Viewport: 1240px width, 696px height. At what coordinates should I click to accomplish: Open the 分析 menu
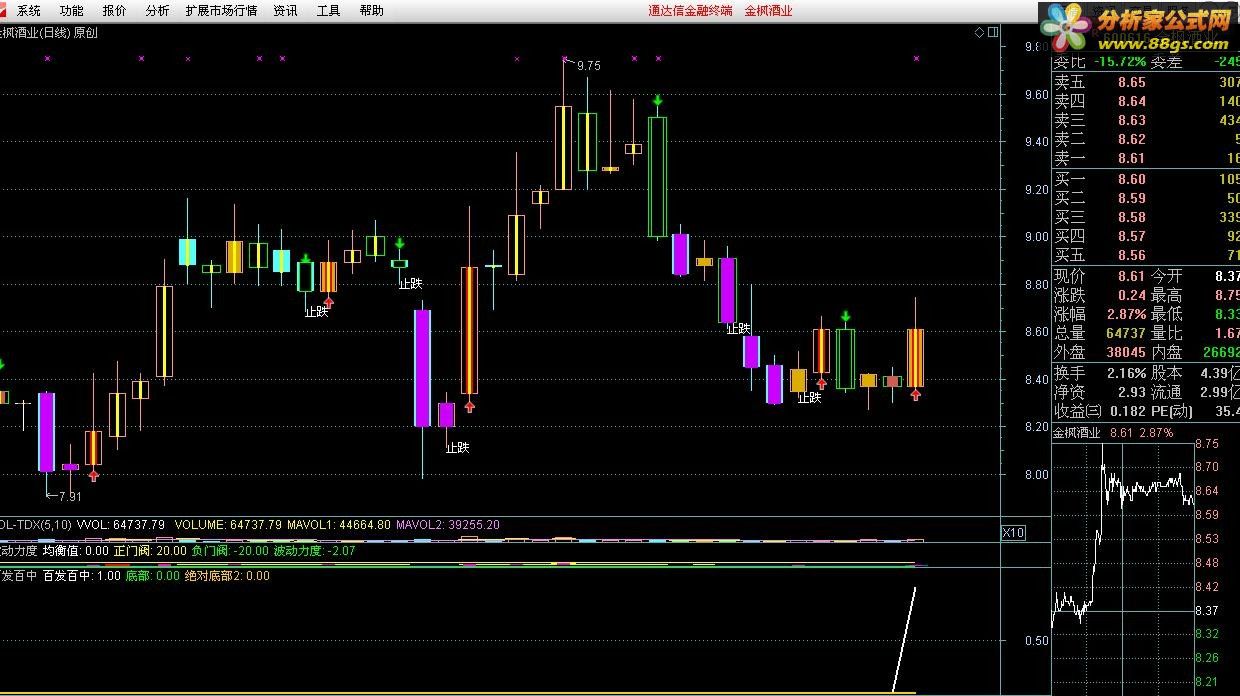(157, 11)
